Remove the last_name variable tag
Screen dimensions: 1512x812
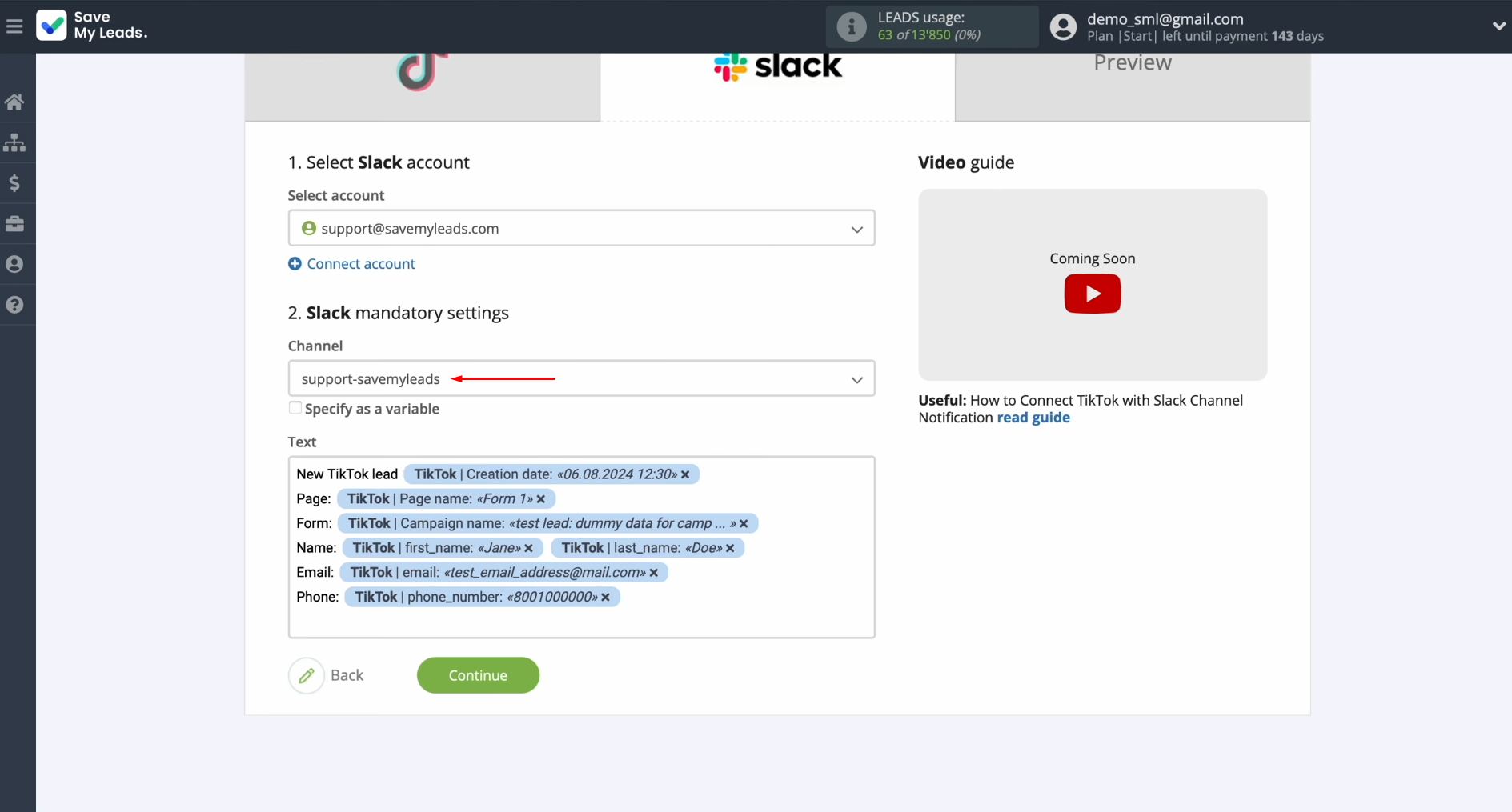click(x=730, y=548)
